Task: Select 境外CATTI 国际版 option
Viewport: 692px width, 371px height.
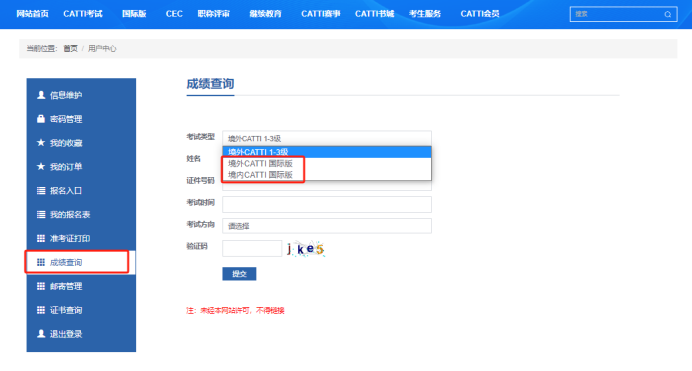Action: 260,164
